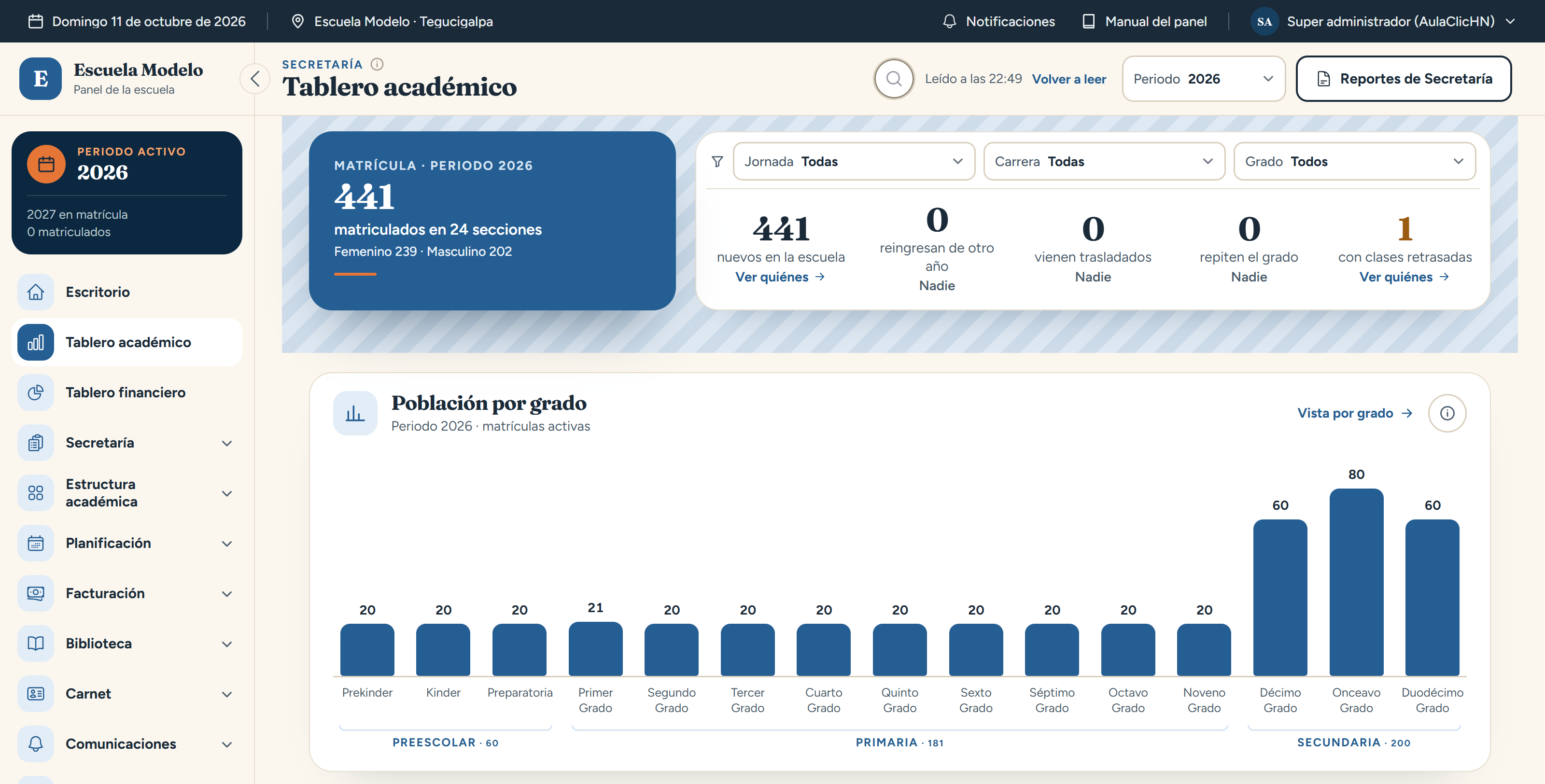Expand the Biblioteca sidebar section
Screen dimensions: 1545x784
point(126,644)
